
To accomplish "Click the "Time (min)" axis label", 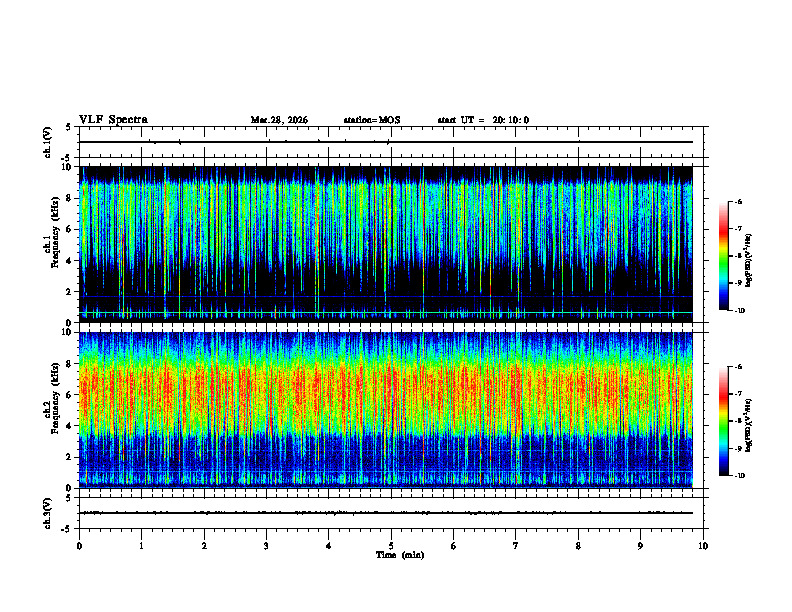I will (400, 555).
